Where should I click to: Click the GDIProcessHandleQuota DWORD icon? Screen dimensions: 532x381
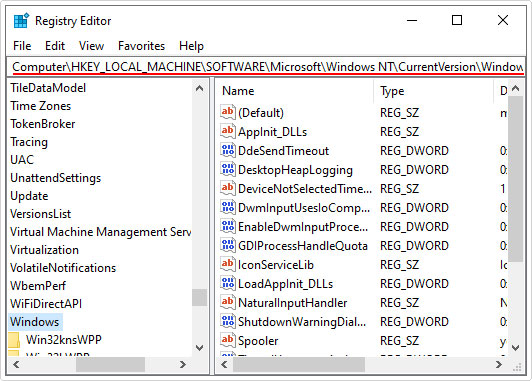[228, 245]
